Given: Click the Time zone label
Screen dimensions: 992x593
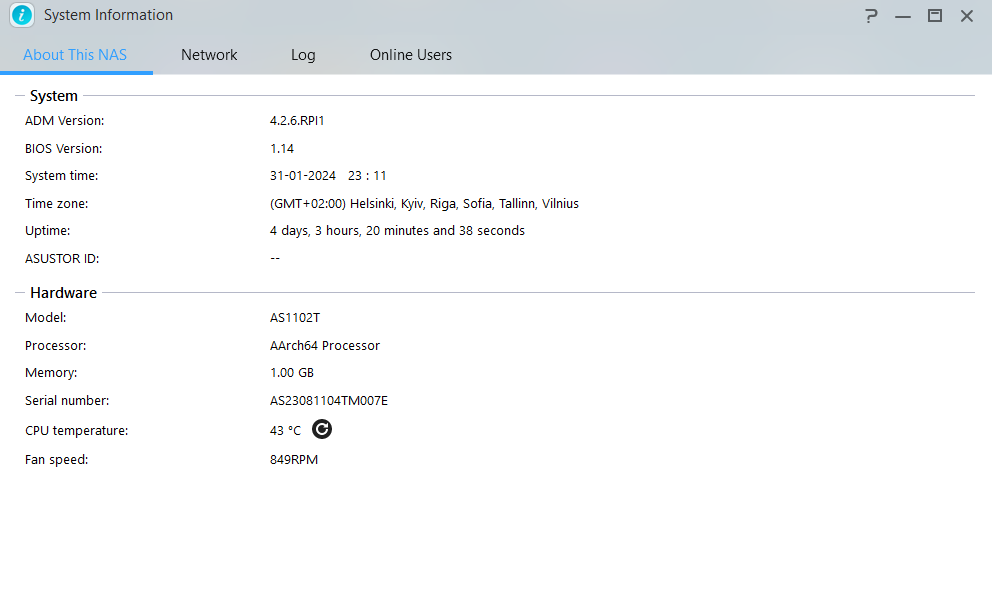Looking at the screenshot, I should click(x=56, y=204).
